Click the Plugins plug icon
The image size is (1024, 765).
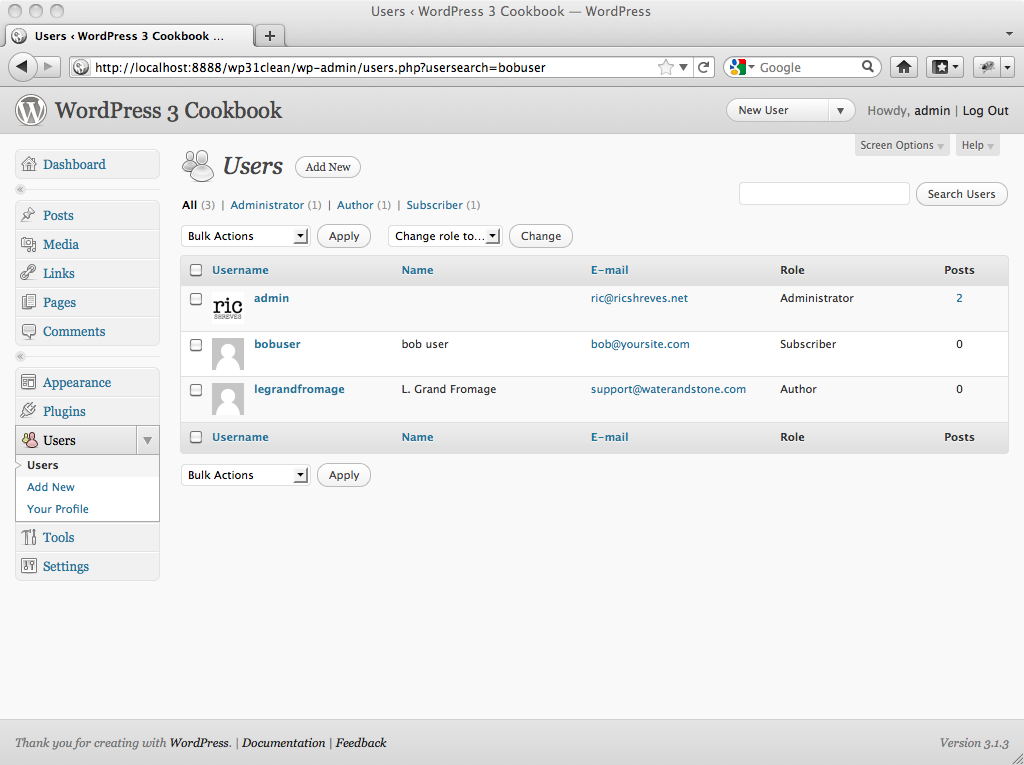point(28,411)
